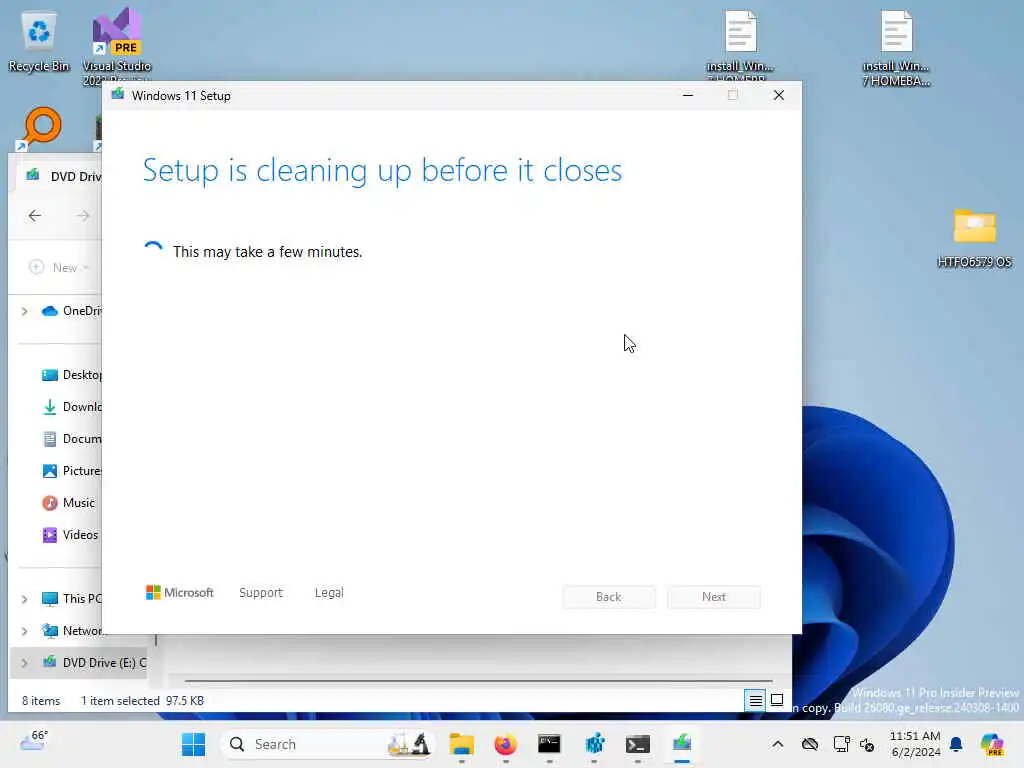Open the Videos folder in navigation pane
Screen dimensions: 1024x768
(70, 535)
